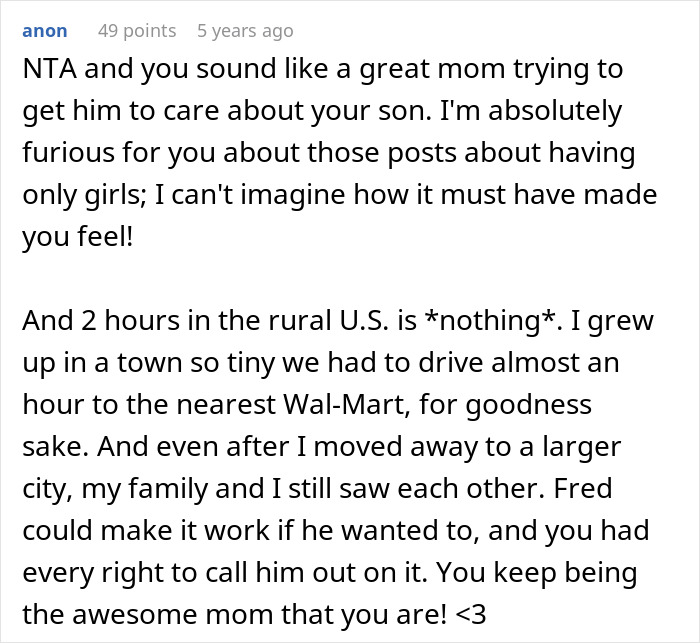
Task: Click the 49 points score
Action: click(136, 31)
